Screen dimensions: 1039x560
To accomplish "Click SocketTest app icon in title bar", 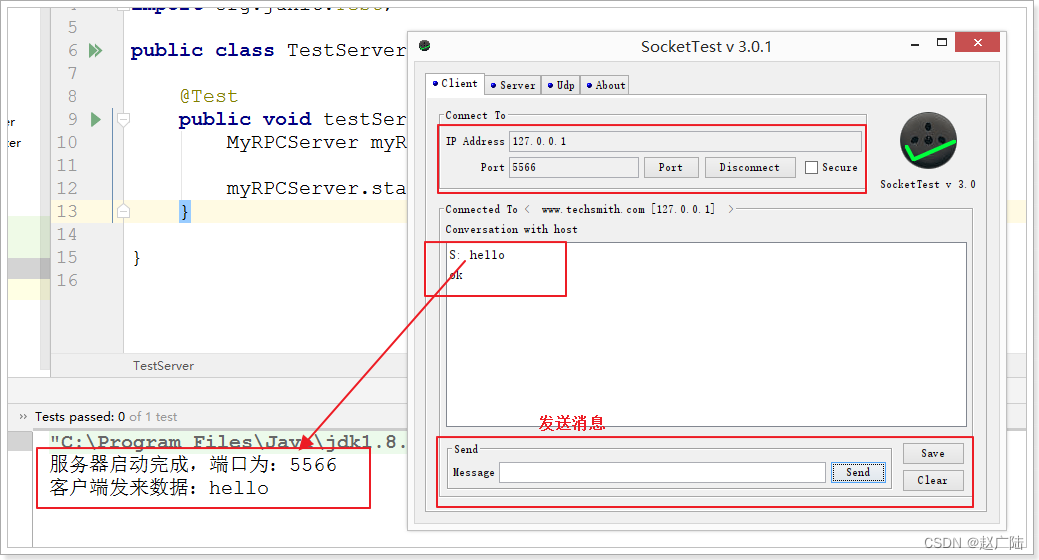I will (x=425, y=46).
